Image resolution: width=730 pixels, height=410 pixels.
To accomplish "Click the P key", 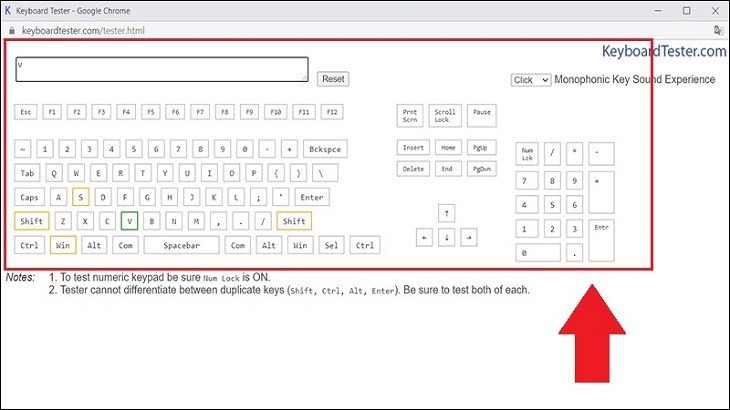I will [254, 173].
